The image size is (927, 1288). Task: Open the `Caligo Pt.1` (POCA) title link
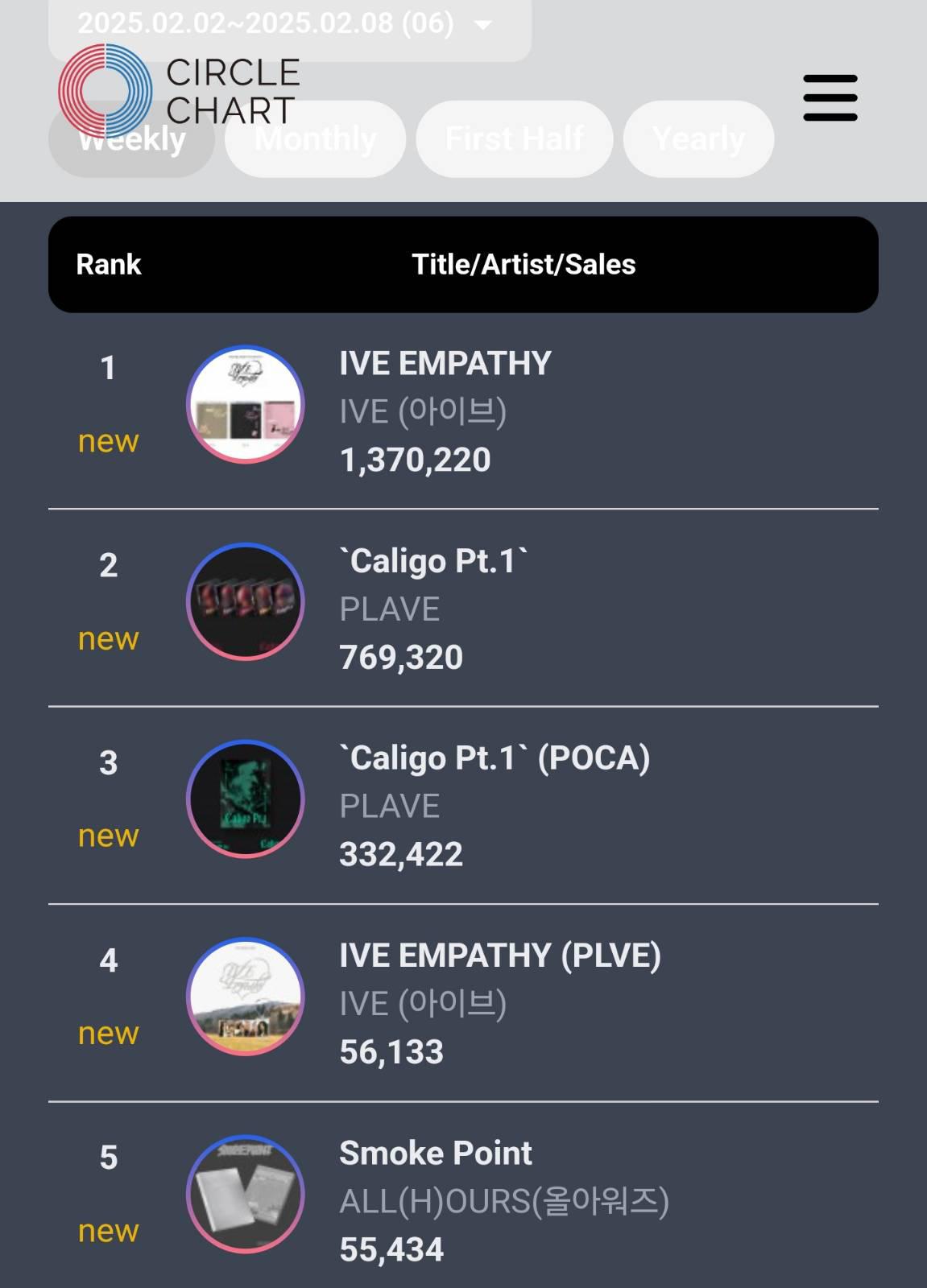click(495, 758)
